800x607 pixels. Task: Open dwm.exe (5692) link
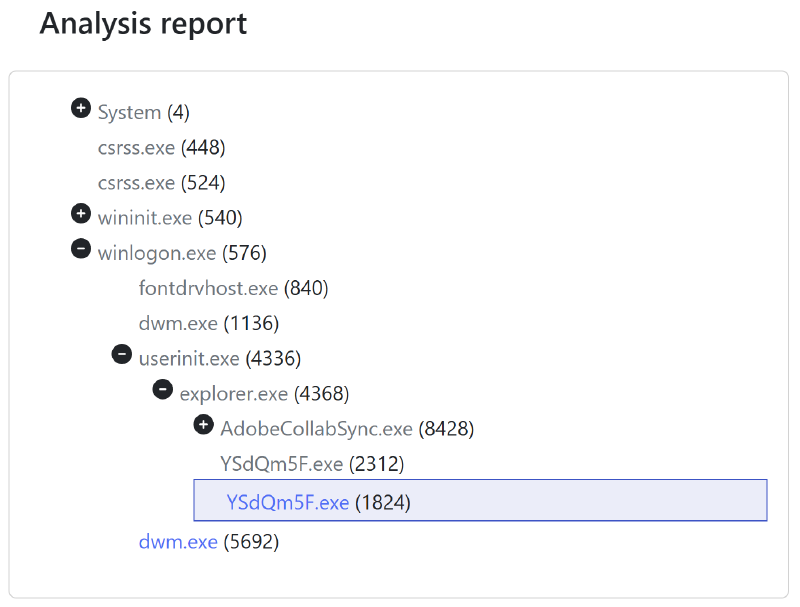click(178, 542)
